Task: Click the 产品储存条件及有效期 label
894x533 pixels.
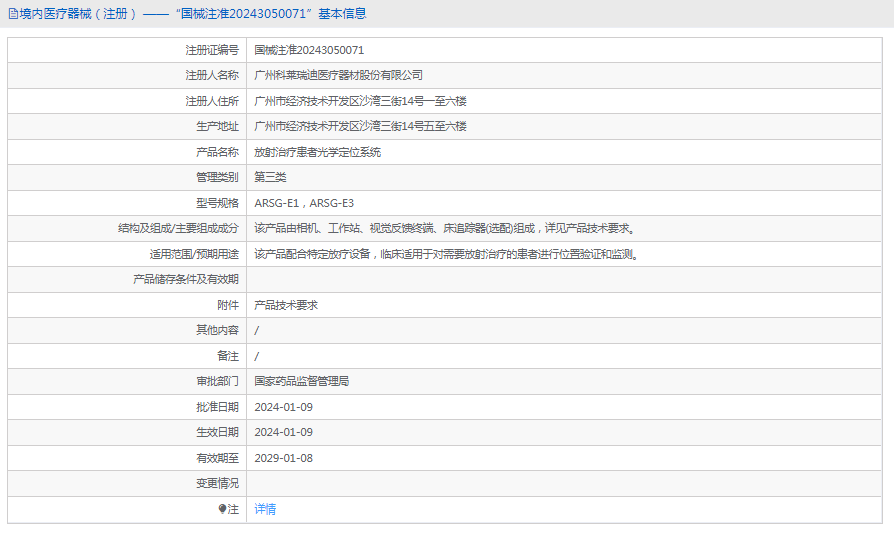Action: pyautogui.click(x=186, y=279)
